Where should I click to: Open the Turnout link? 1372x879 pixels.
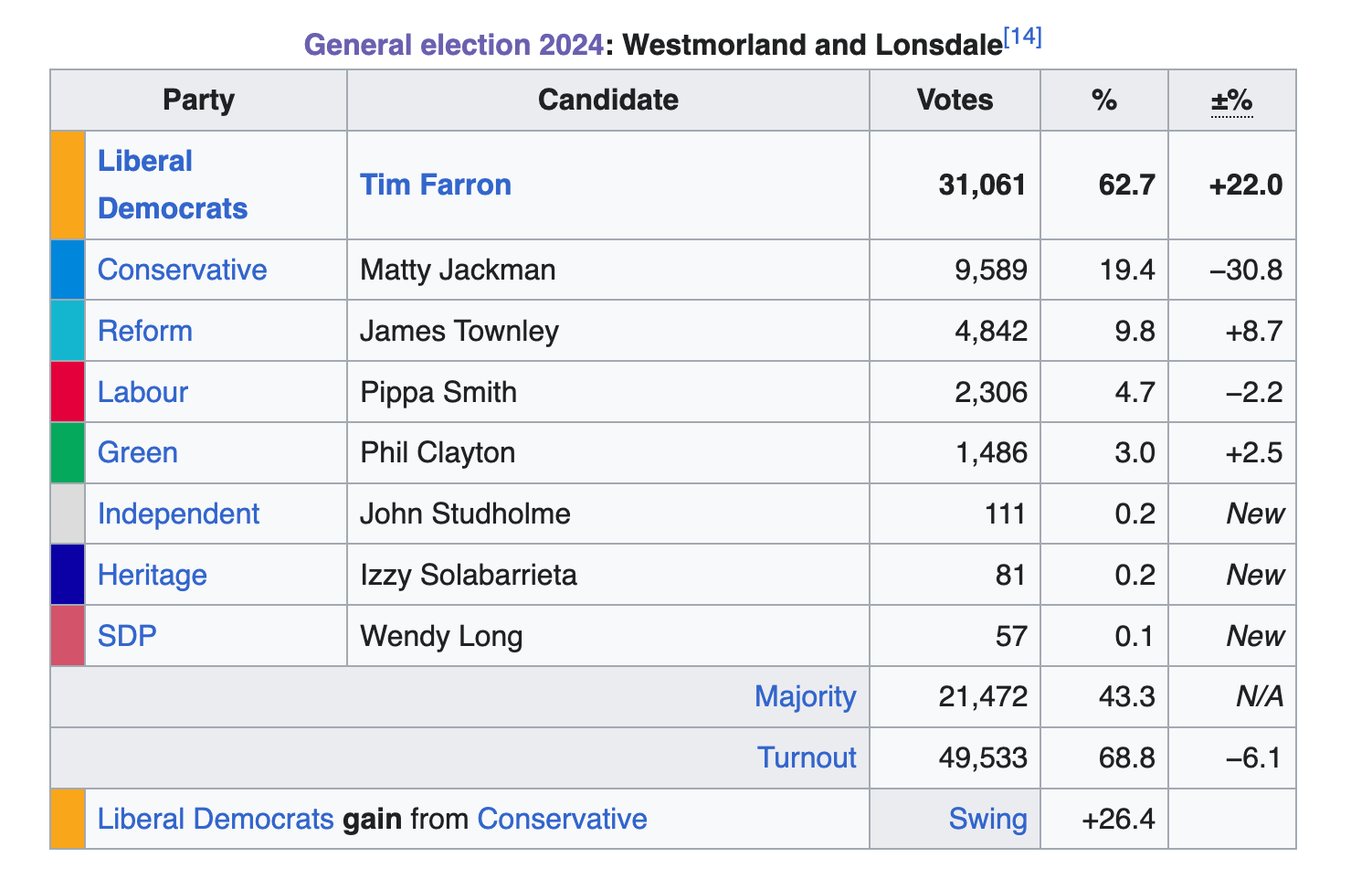(x=807, y=757)
